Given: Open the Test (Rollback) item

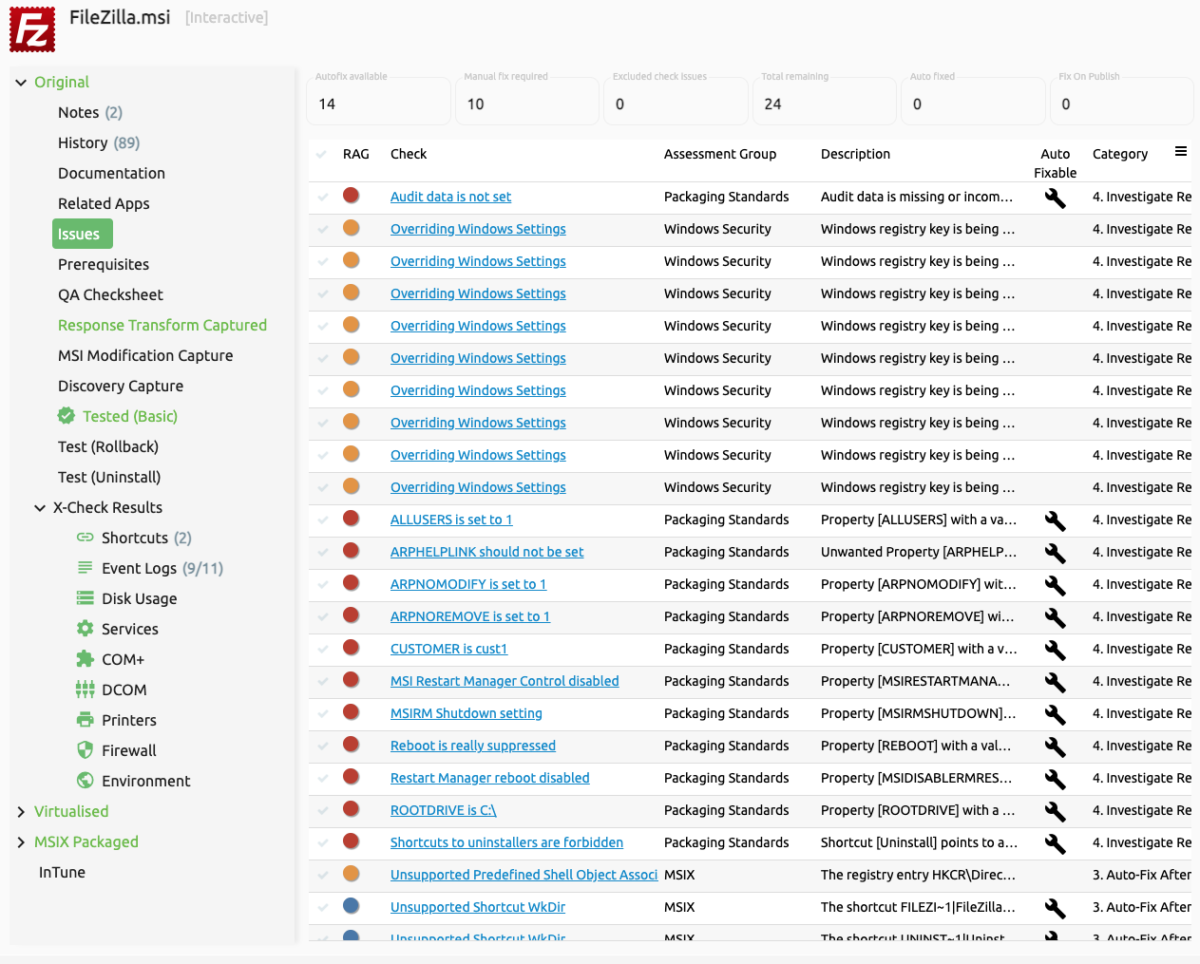Looking at the screenshot, I should pyautogui.click(x=108, y=447).
